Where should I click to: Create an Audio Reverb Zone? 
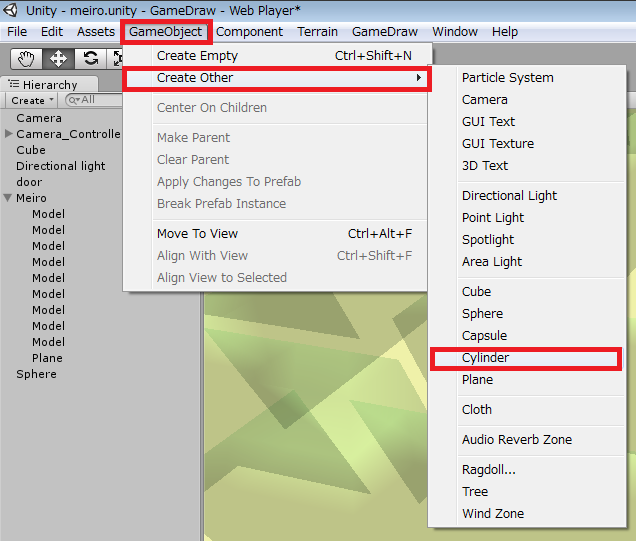click(527, 440)
